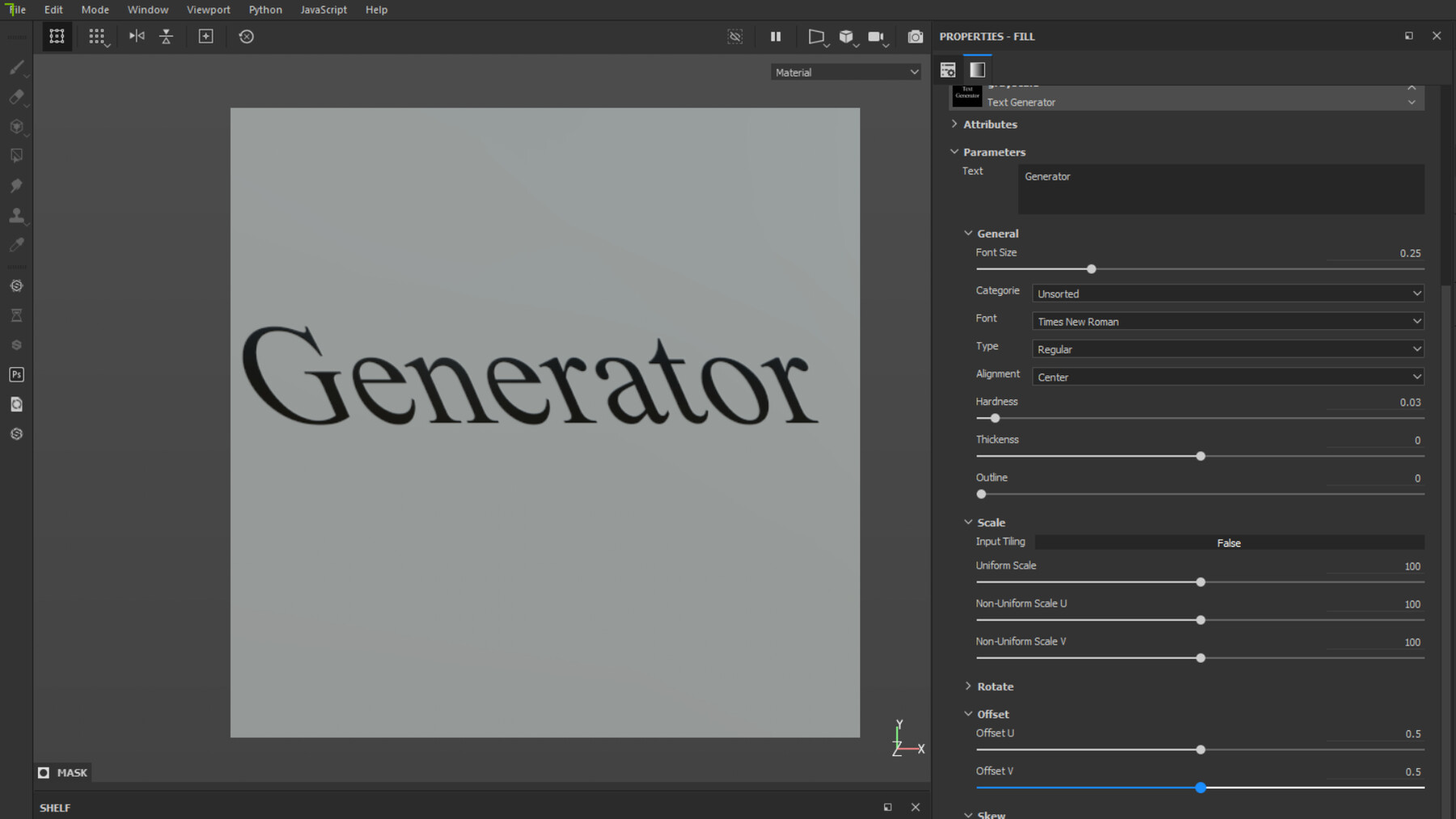The image size is (1456, 819).
Task: Toggle Input Tiling from False
Action: (1228, 542)
